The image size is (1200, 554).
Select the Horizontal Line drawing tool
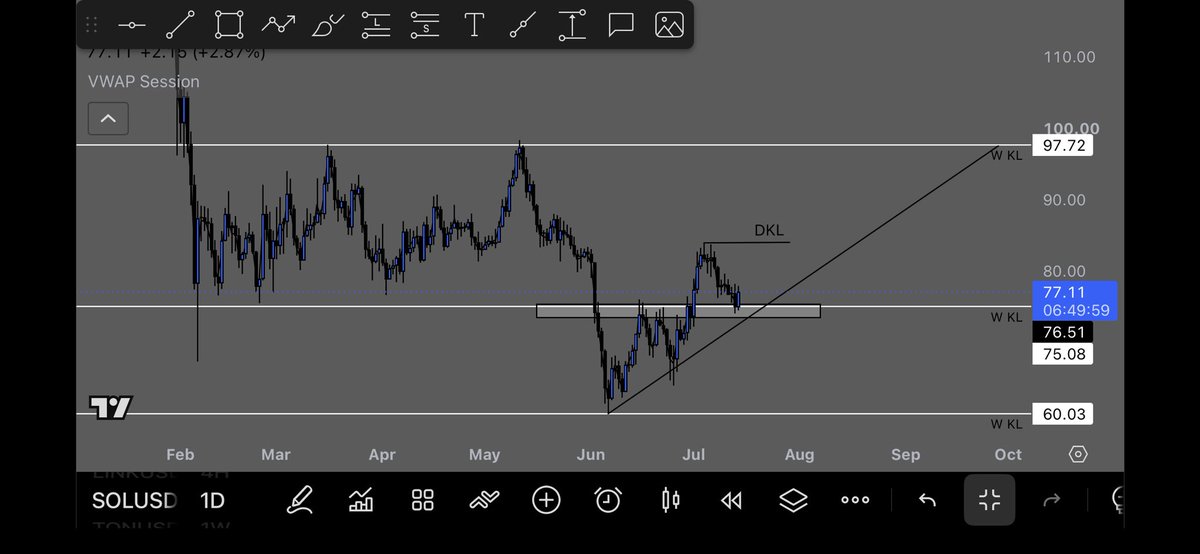(x=131, y=25)
